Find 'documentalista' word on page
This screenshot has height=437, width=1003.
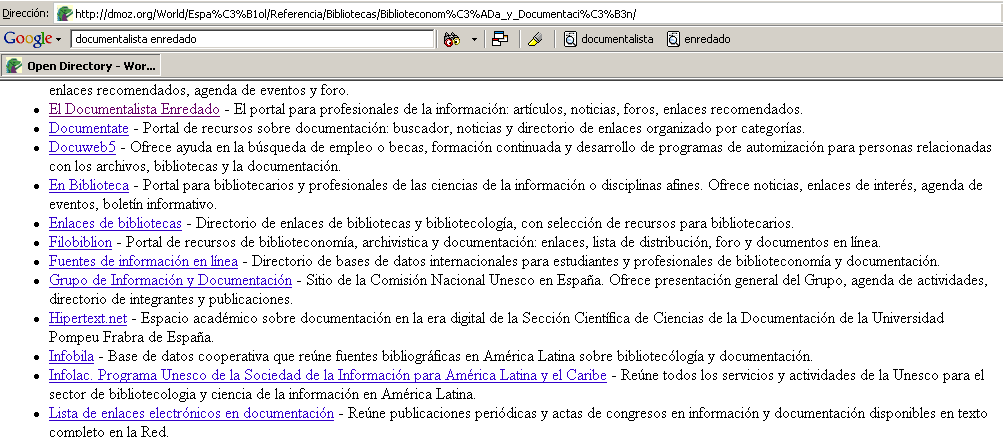click(x=608, y=39)
